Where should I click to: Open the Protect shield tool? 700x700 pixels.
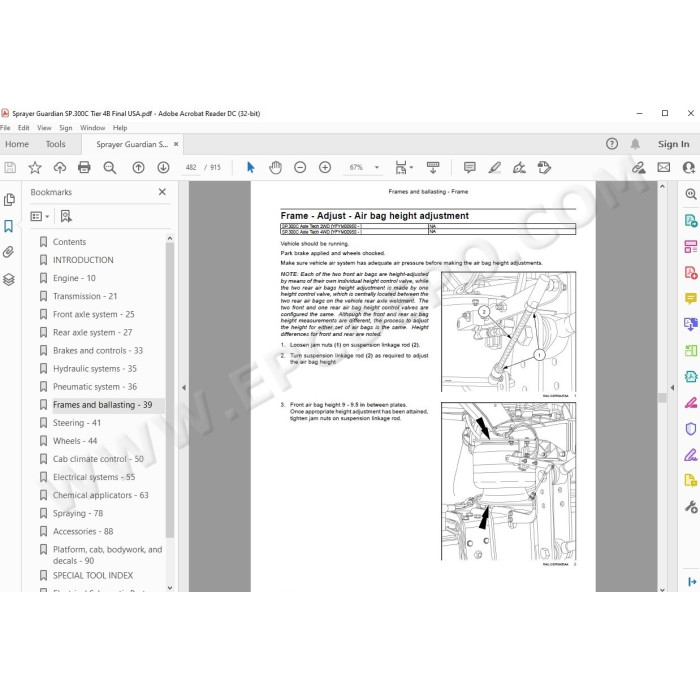[691, 429]
